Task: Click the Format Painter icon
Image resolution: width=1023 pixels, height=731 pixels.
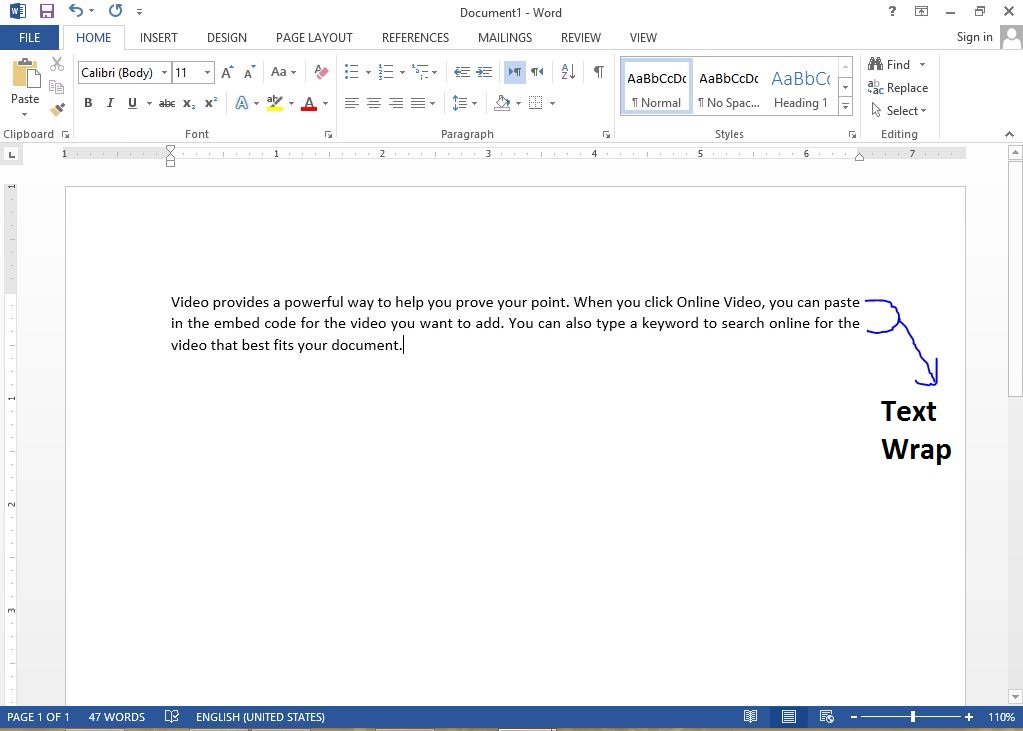Action: (57, 110)
